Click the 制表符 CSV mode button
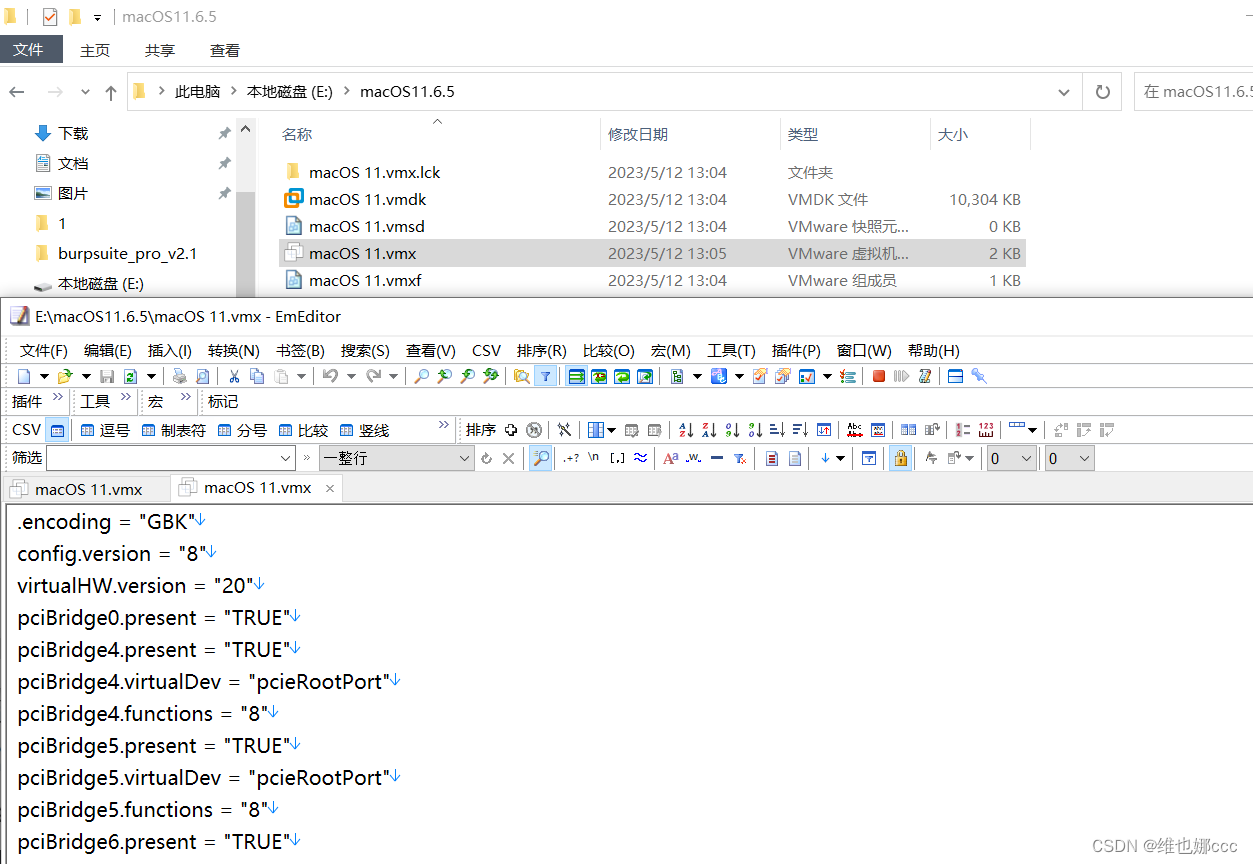The image size is (1253, 864). [x=174, y=430]
